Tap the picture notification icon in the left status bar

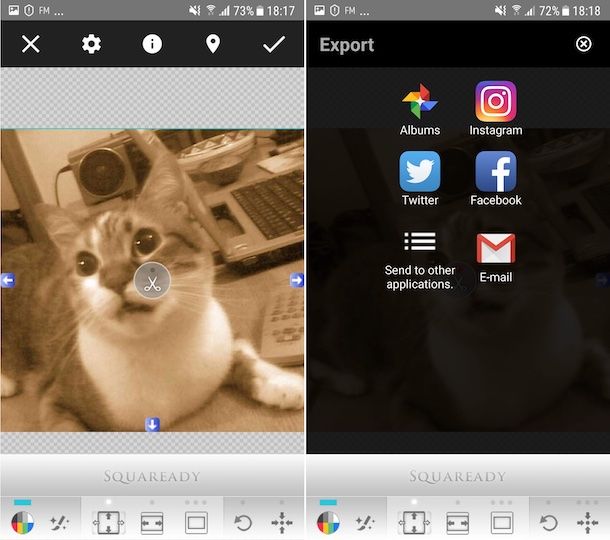[x=14, y=10]
